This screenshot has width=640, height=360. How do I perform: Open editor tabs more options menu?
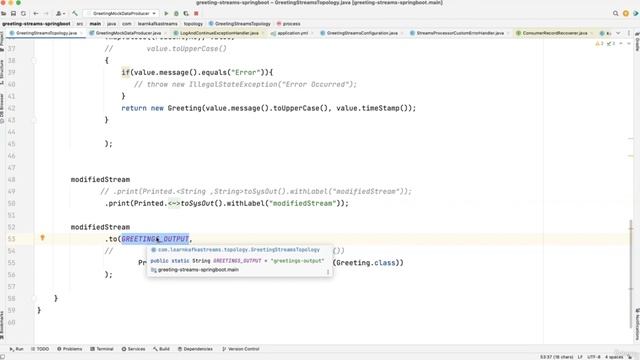point(629,33)
